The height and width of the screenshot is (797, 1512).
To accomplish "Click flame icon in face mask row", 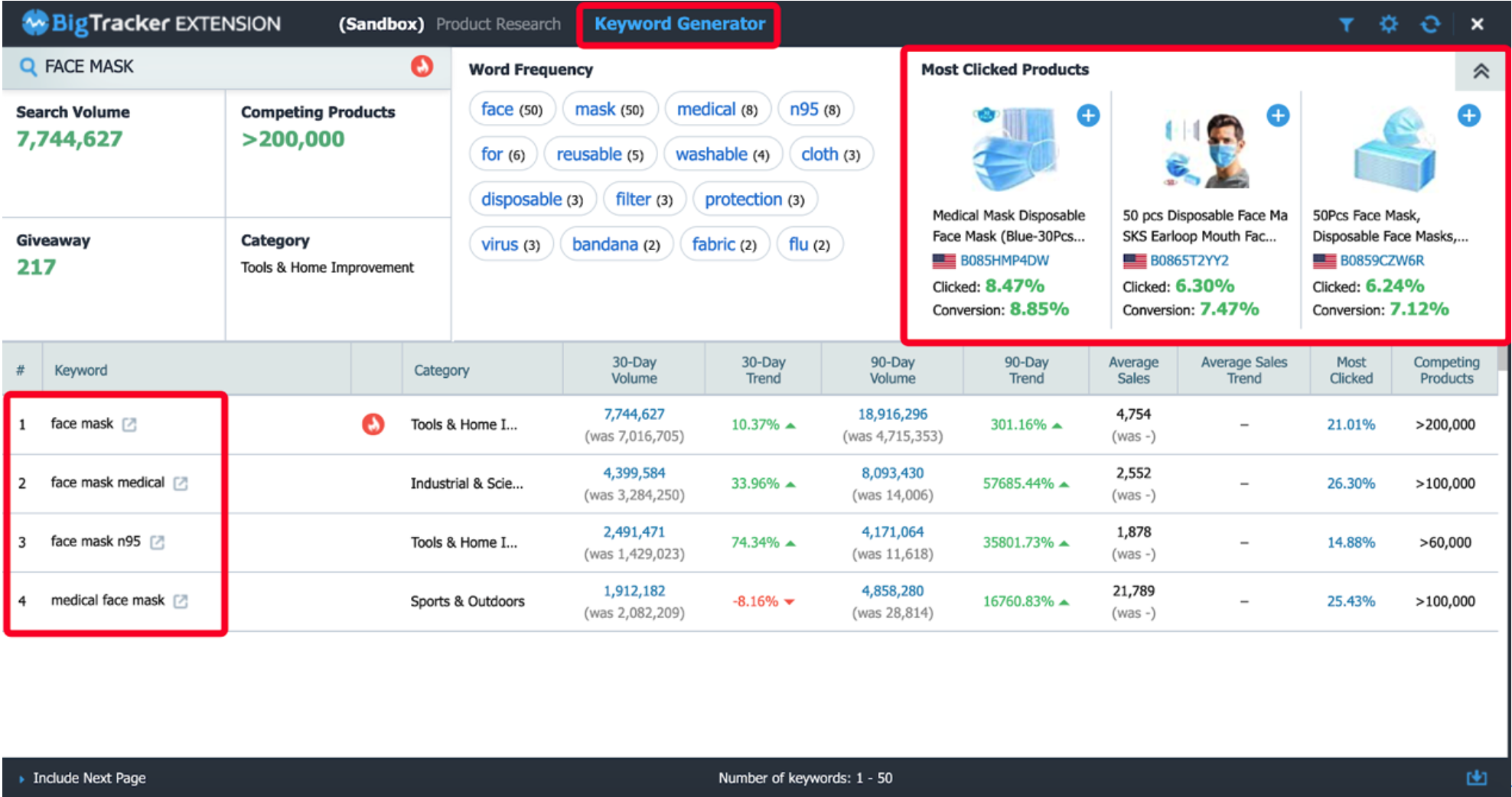I will [373, 424].
